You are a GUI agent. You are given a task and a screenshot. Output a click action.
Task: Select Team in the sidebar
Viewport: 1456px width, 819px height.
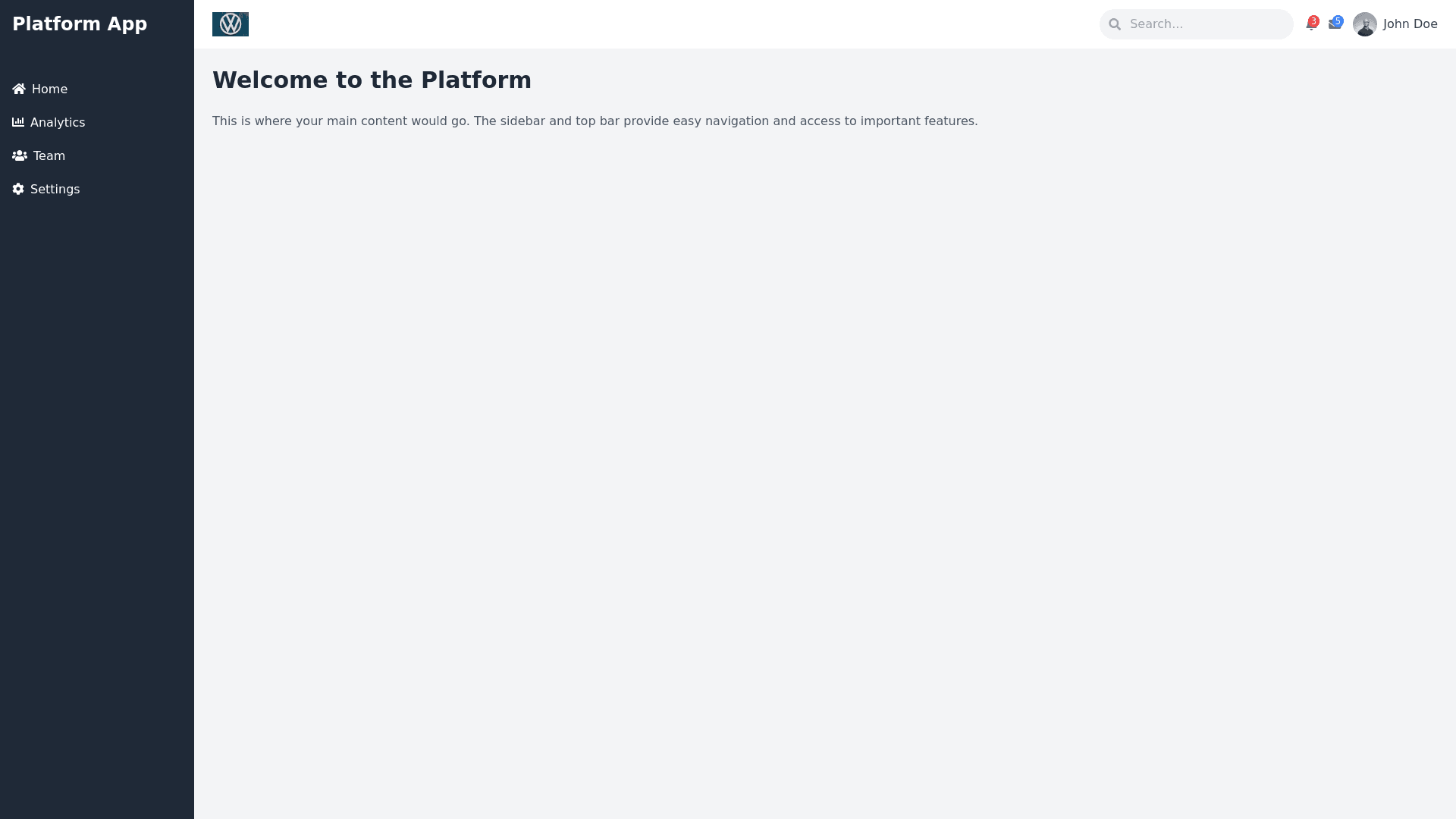pos(49,156)
